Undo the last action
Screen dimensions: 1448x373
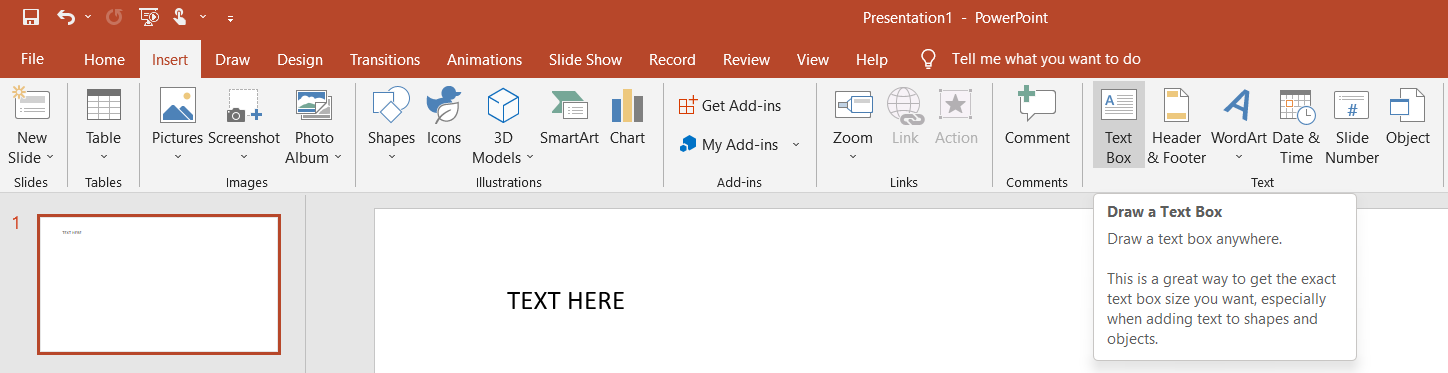pyautogui.click(x=66, y=17)
